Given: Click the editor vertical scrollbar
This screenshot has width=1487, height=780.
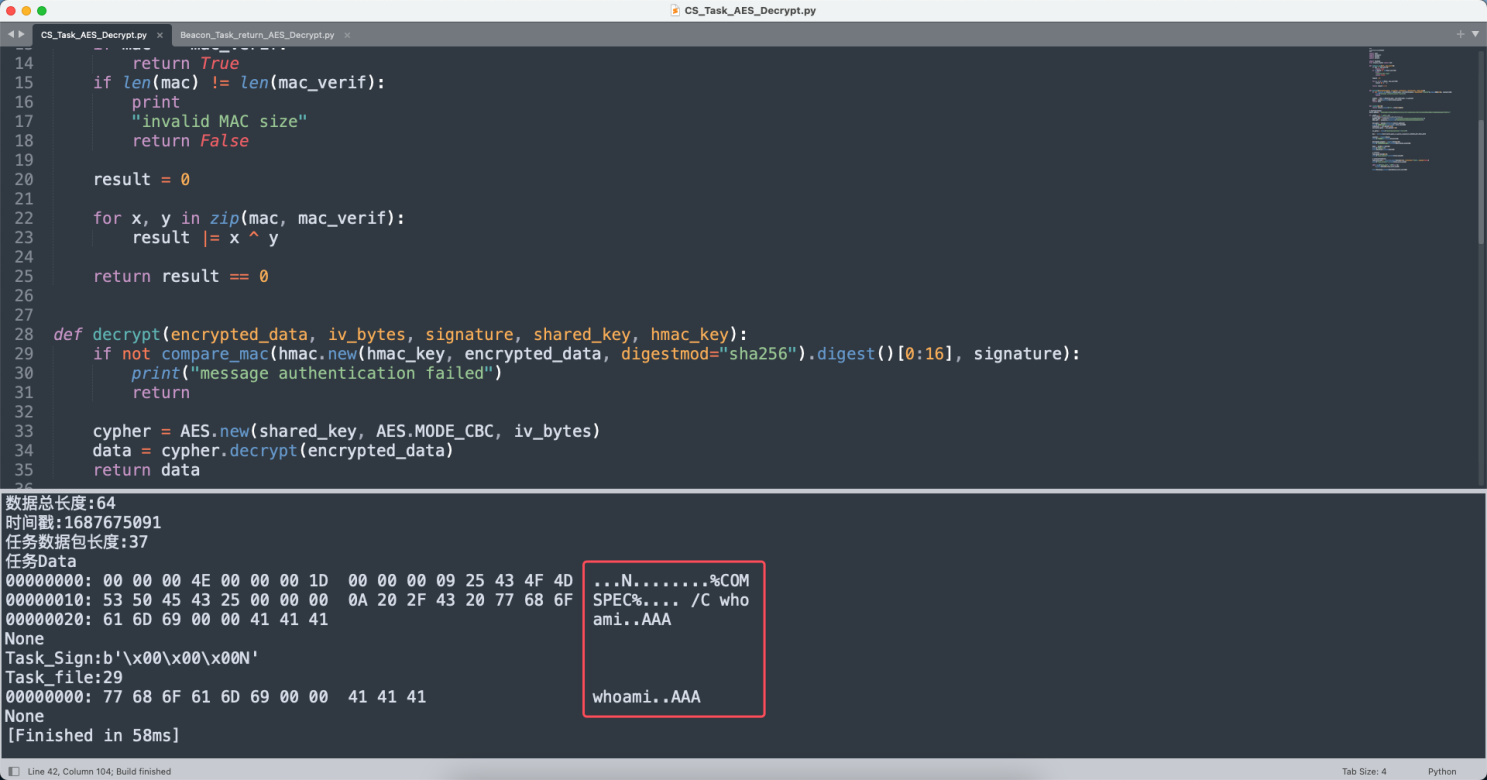Looking at the screenshot, I should 1481,182.
